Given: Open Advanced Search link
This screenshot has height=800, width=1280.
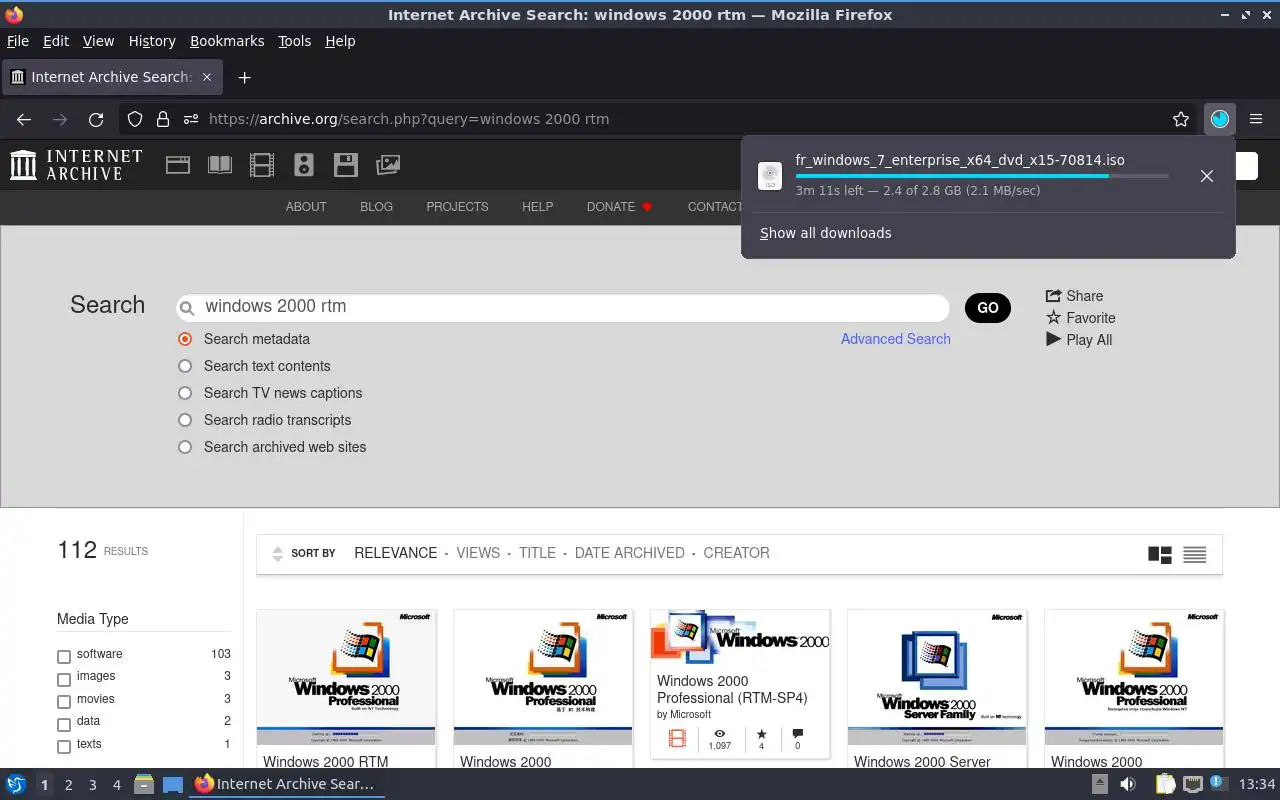Looking at the screenshot, I should 896,339.
